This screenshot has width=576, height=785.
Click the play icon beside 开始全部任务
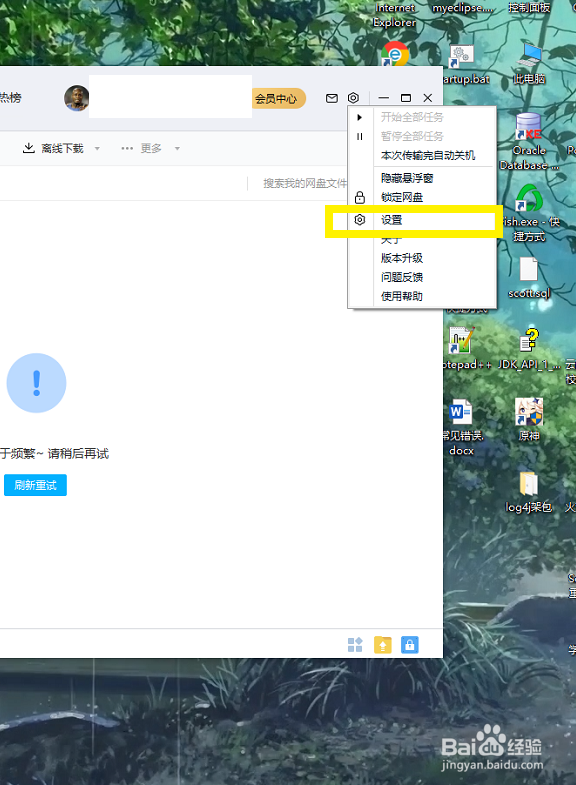tap(359, 117)
